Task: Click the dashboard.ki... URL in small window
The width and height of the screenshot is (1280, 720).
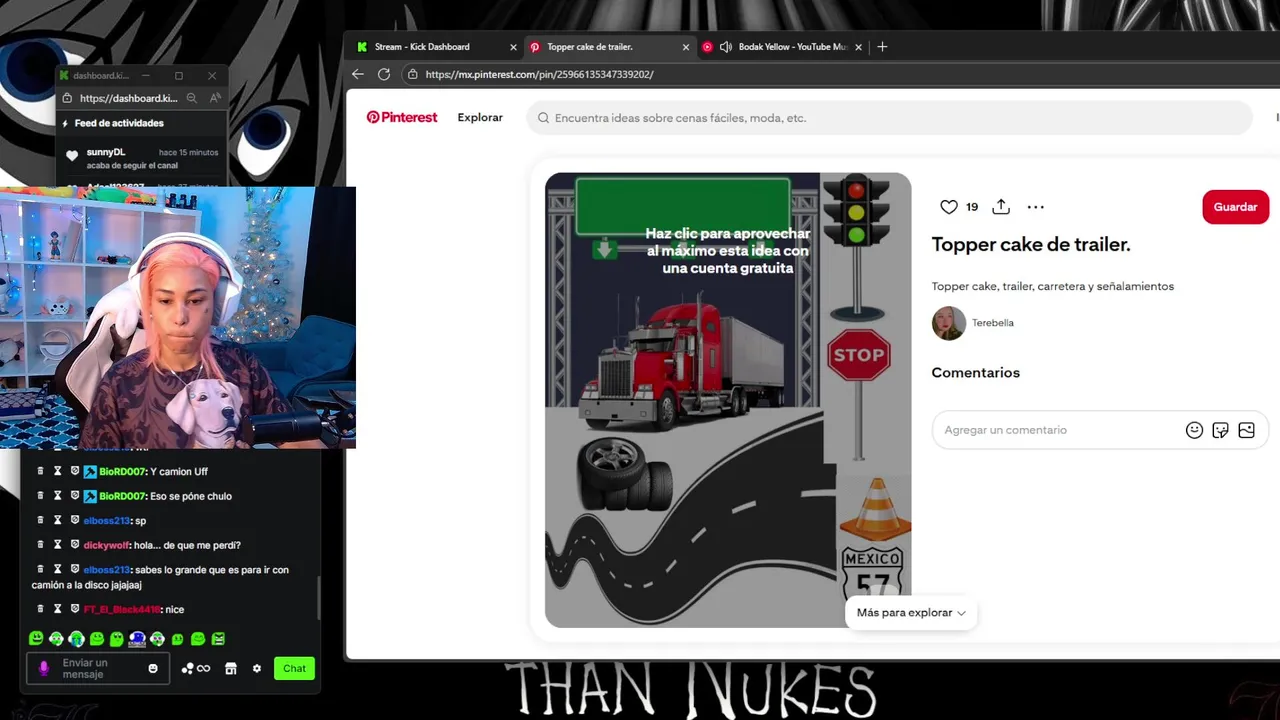Action: 128,98
